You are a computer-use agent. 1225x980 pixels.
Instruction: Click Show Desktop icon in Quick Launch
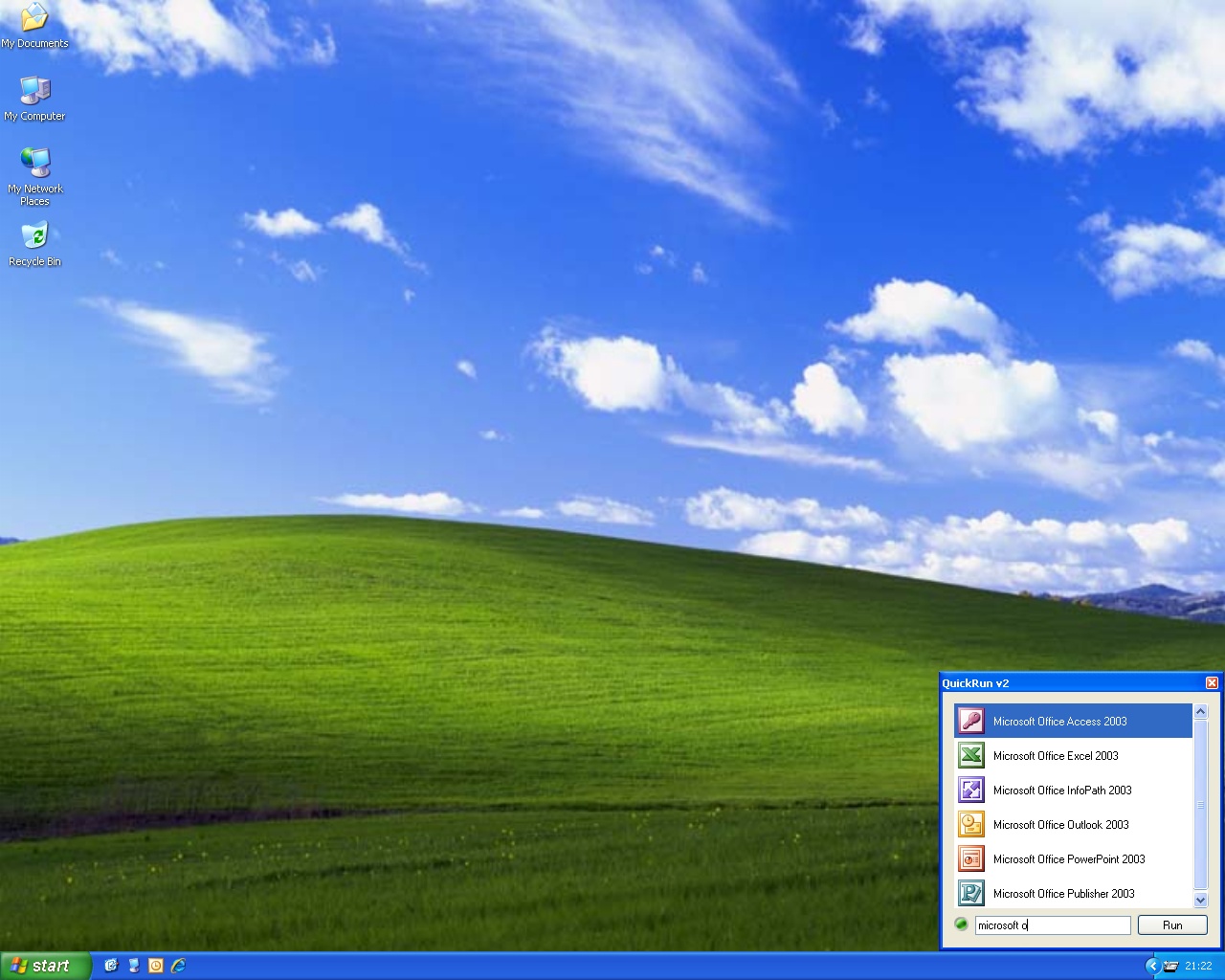coord(134,966)
